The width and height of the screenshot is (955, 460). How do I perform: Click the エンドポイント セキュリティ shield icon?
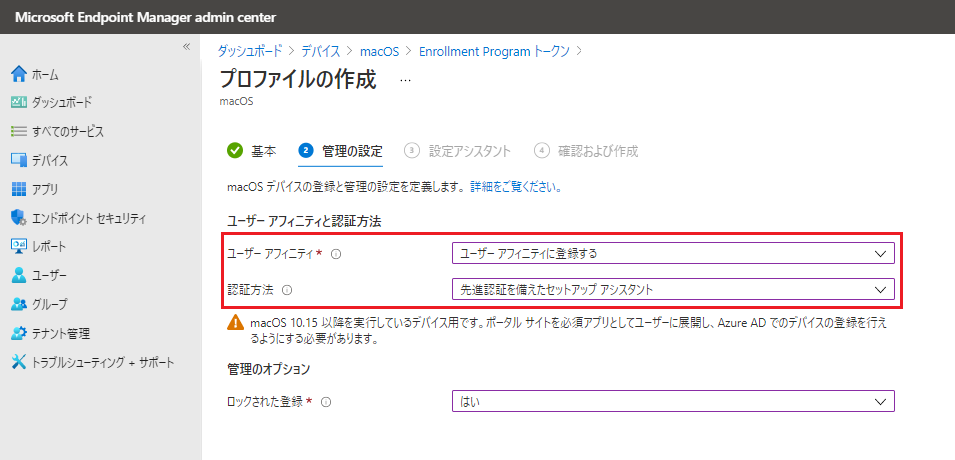19,218
